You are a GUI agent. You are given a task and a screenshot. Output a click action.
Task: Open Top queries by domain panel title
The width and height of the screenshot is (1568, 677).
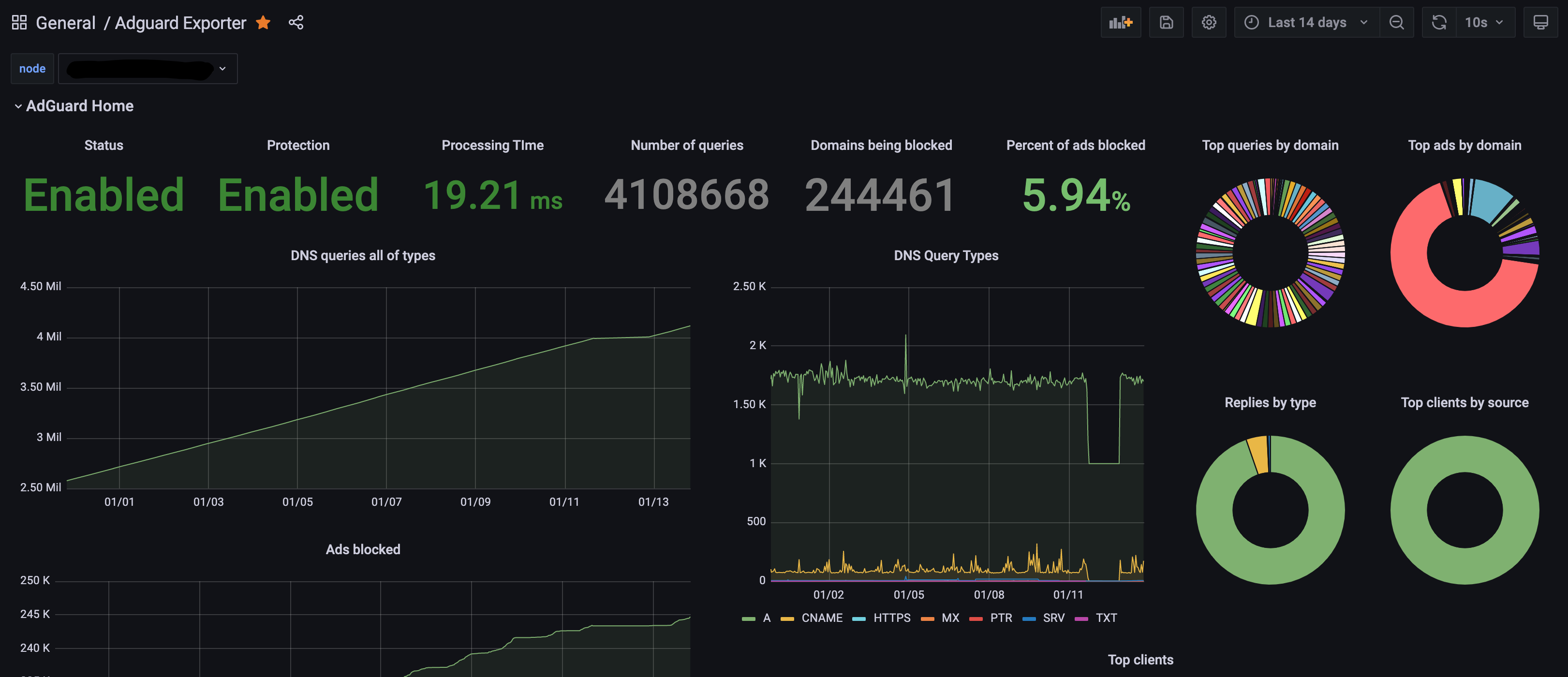(x=1271, y=145)
